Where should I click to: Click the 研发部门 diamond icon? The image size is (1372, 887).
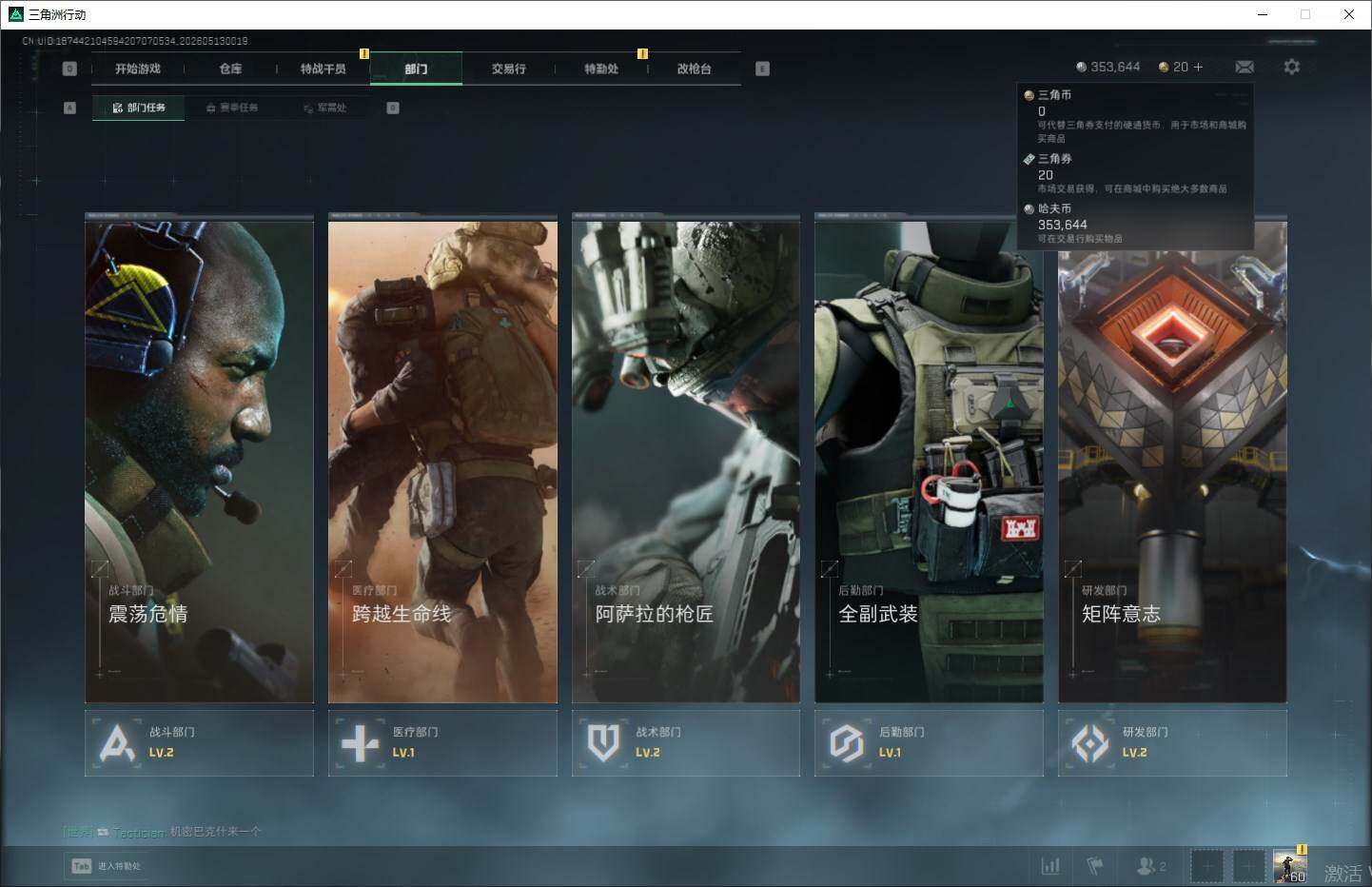(x=1090, y=743)
